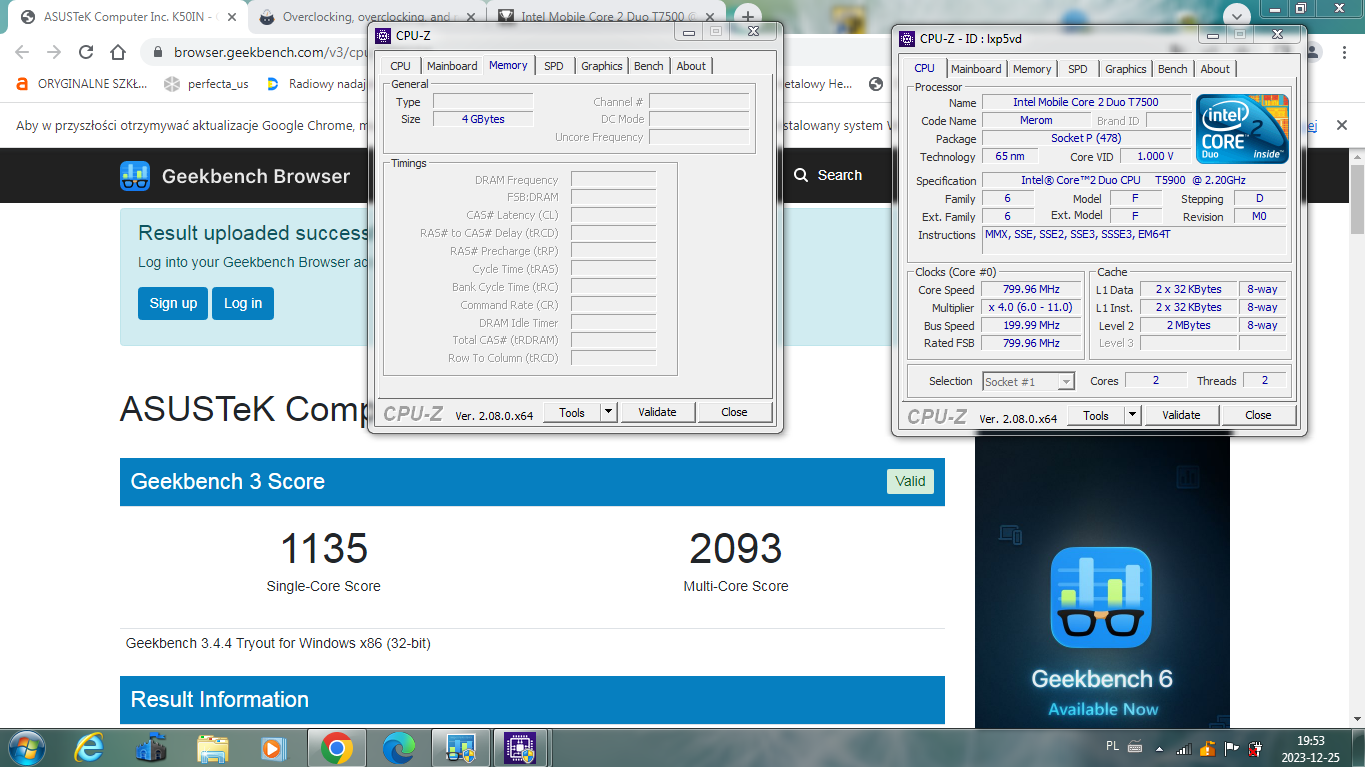
Task: Select Mainboard tab in lxp5vd CPU-Z window
Action: coord(976,69)
